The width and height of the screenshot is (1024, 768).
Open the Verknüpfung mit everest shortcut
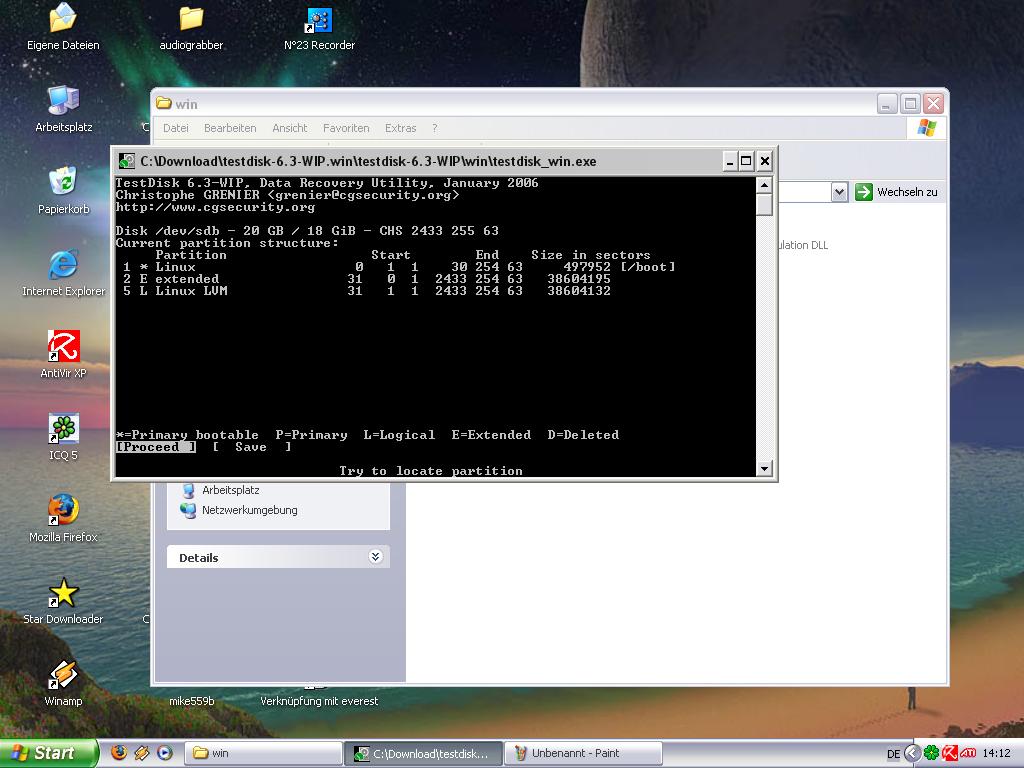[319, 701]
